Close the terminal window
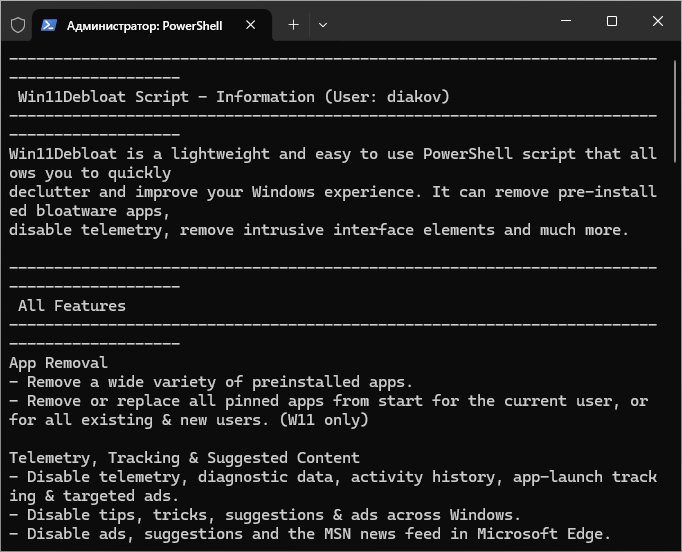 (x=658, y=20)
